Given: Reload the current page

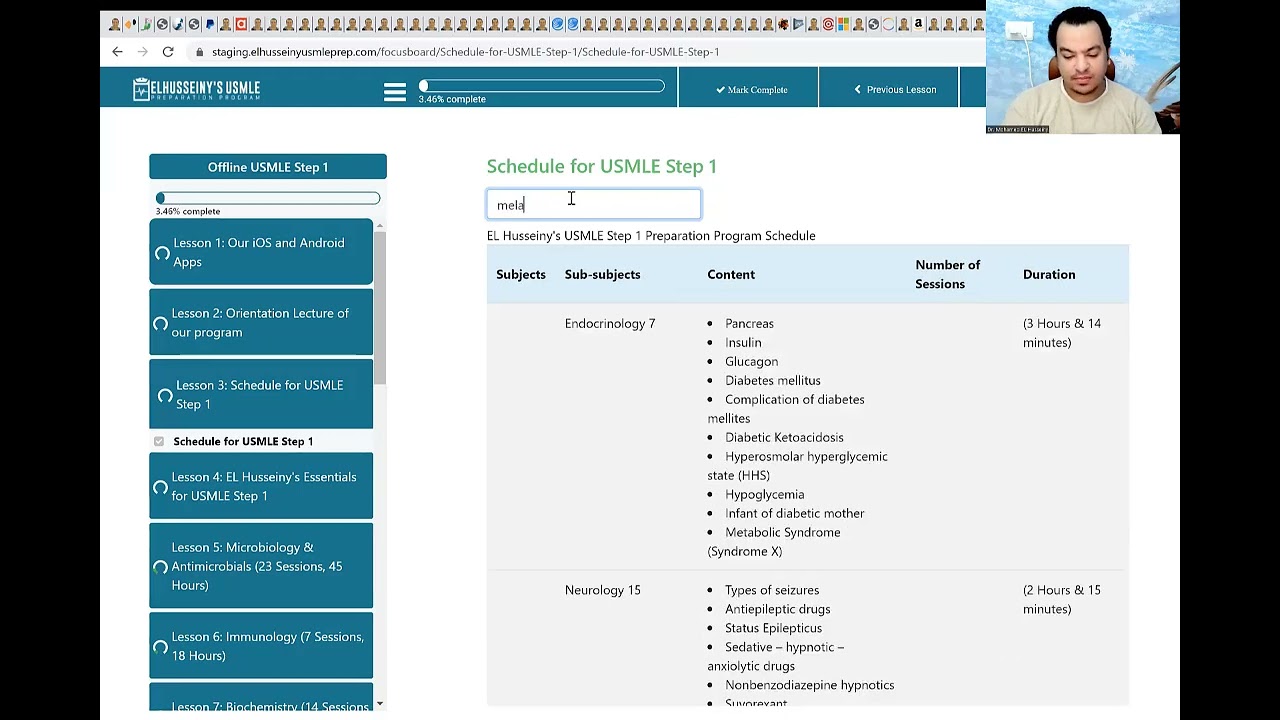Looking at the screenshot, I should tap(168, 51).
